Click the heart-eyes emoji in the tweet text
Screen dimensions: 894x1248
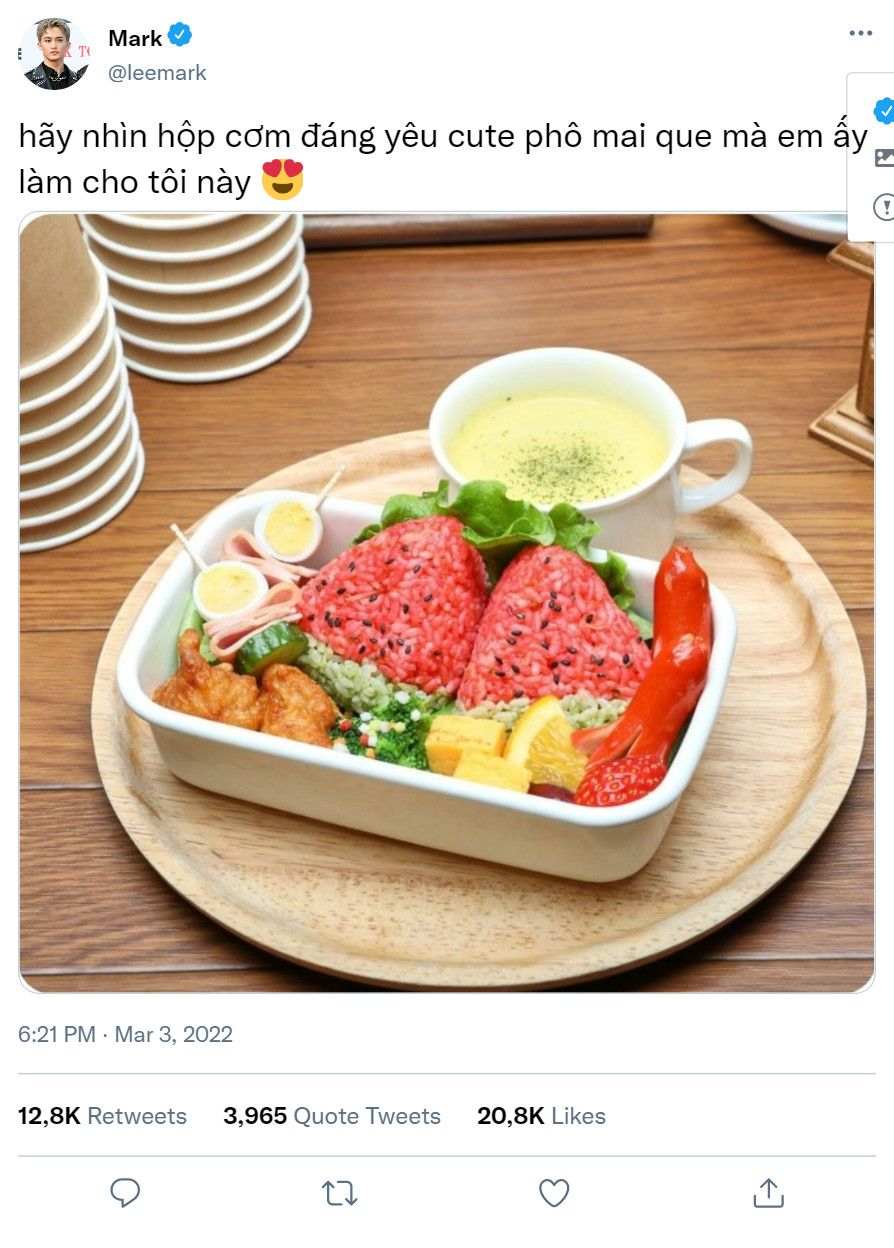tap(283, 181)
